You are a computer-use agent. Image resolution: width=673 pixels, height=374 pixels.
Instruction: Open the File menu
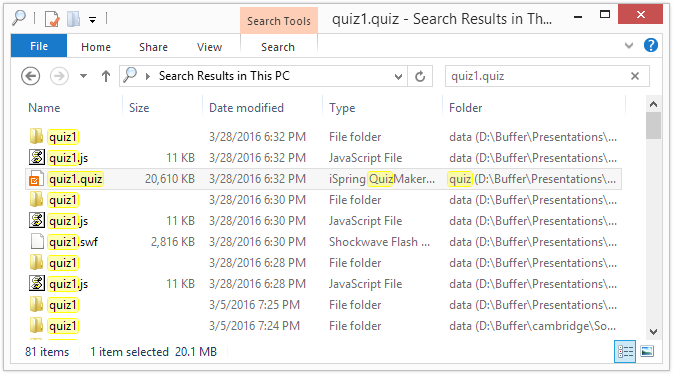click(x=39, y=46)
